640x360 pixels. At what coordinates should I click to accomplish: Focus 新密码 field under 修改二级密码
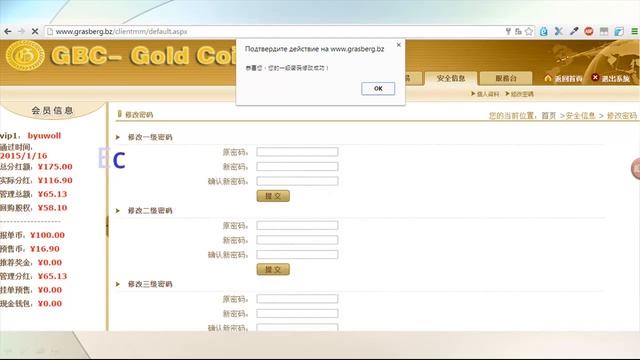(x=297, y=240)
